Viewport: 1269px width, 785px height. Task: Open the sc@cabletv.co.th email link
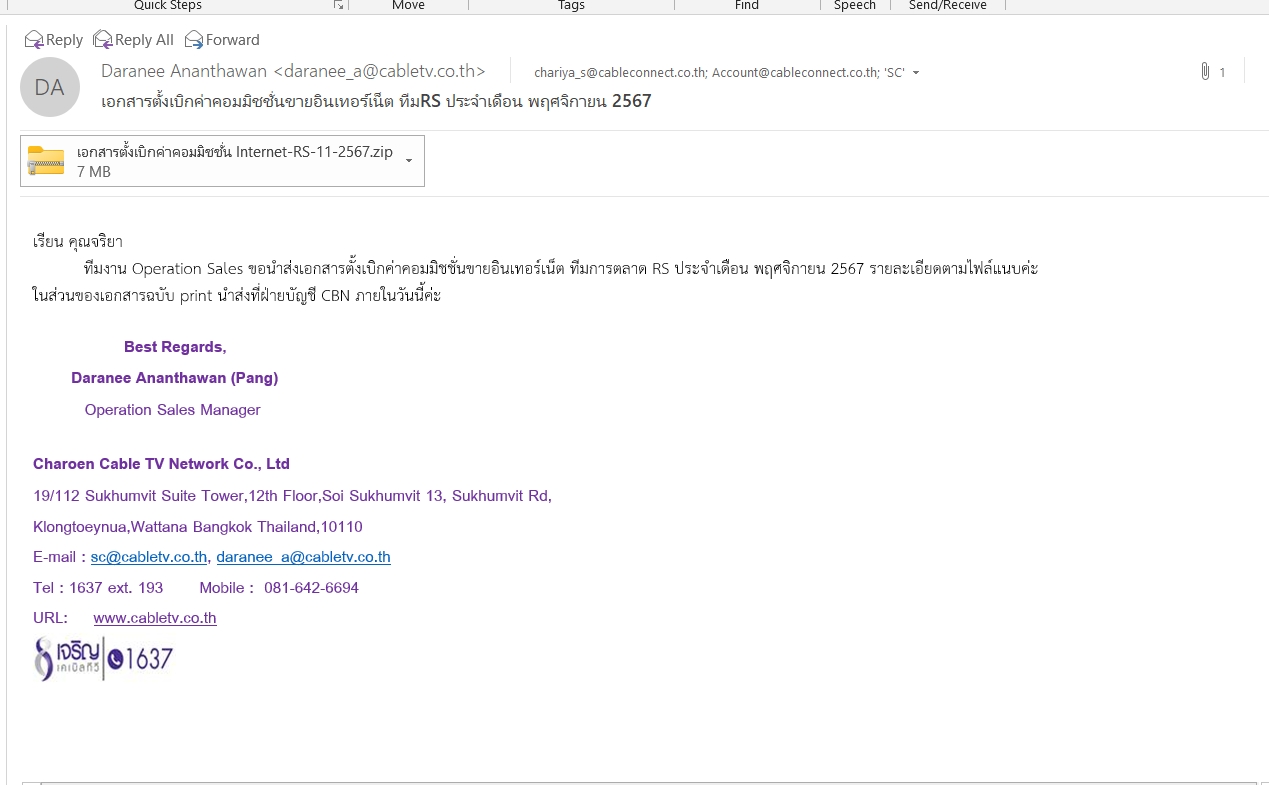point(149,557)
